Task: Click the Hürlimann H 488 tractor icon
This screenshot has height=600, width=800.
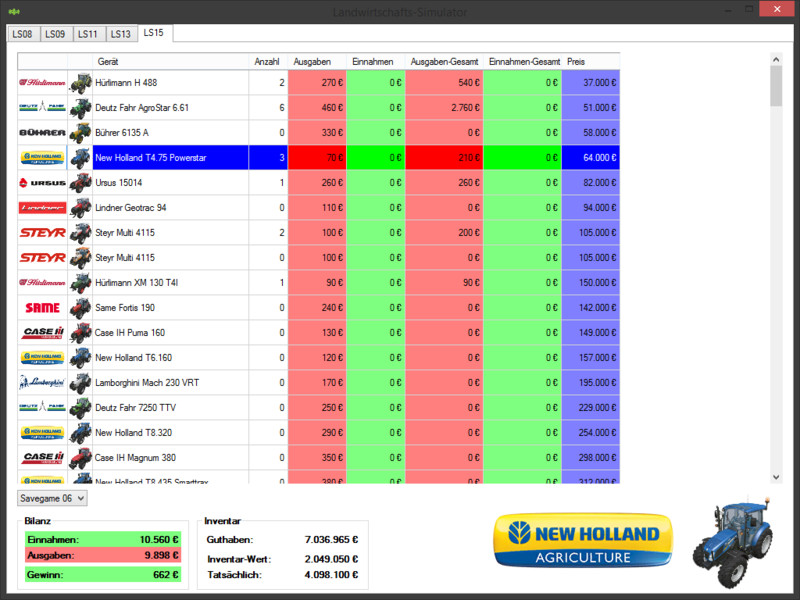Action: 80,83
